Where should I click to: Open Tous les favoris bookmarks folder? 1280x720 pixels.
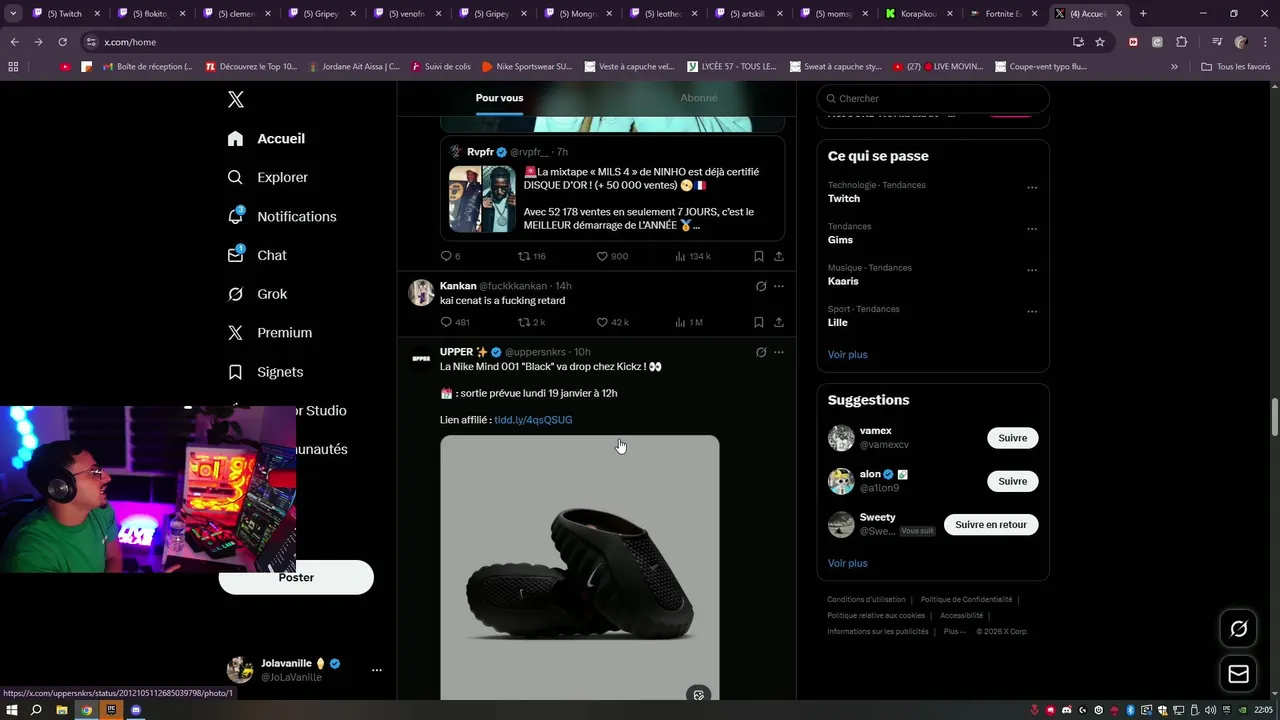coord(1235,67)
